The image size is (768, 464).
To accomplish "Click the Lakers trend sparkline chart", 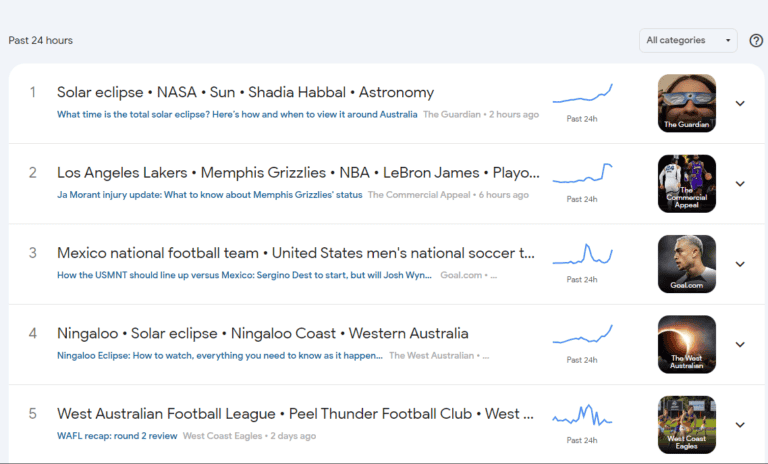I will coord(582,173).
